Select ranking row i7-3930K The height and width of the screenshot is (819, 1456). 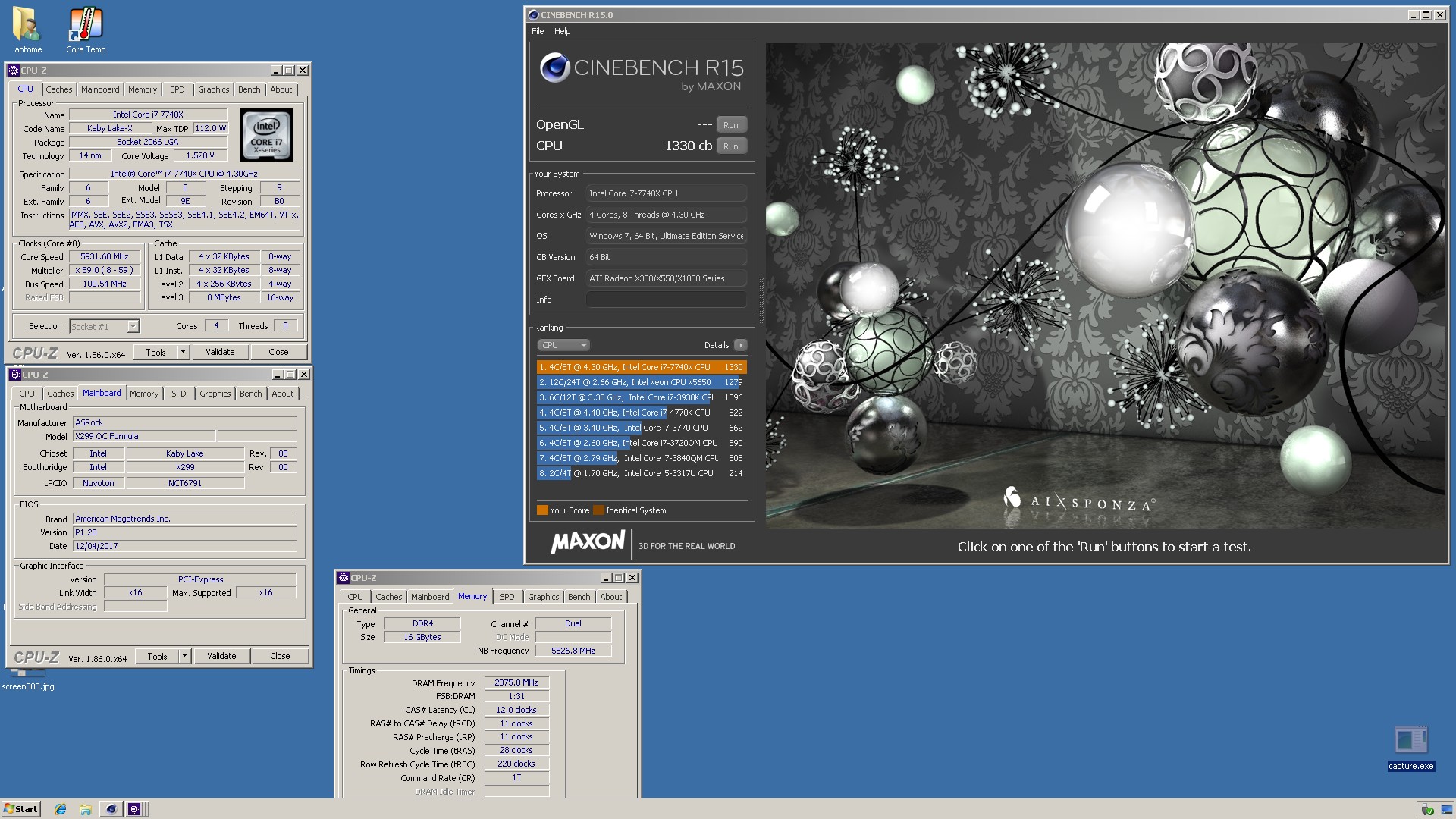[641, 397]
